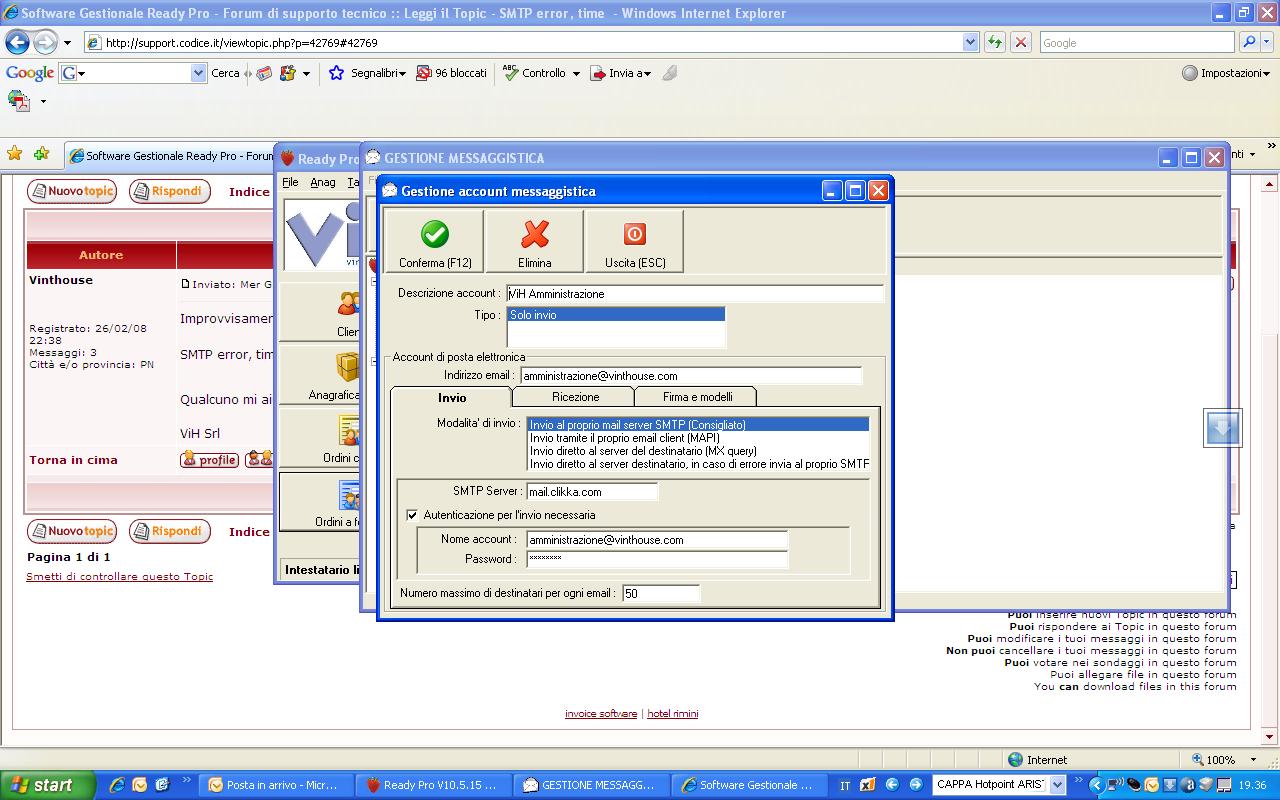The width and height of the screenshot is (1280, 800).
Task: Click the PDF converter icon under Google logo
Action: 19,100
